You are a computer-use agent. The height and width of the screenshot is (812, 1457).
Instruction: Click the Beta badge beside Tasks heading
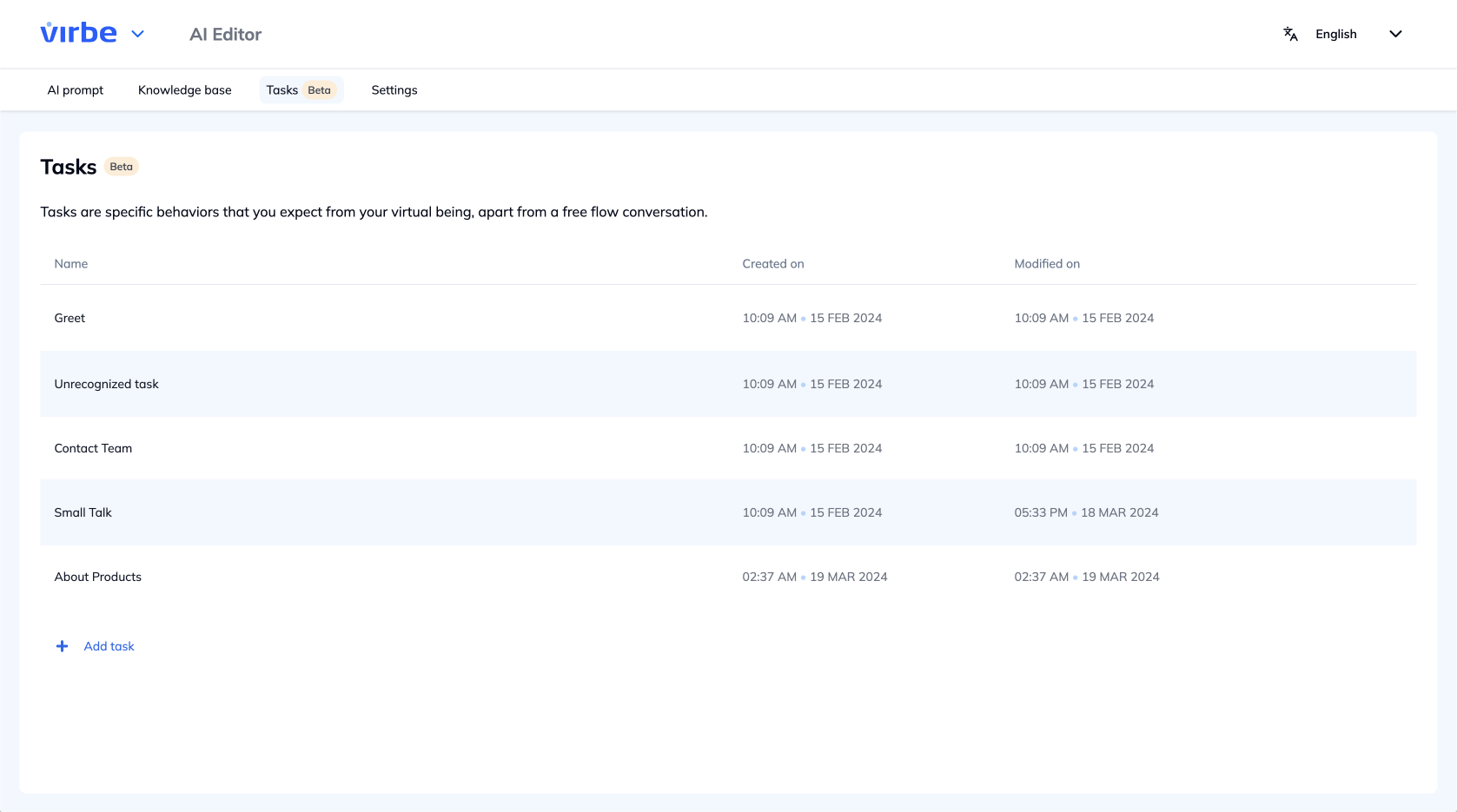click(x=122, y=167)
